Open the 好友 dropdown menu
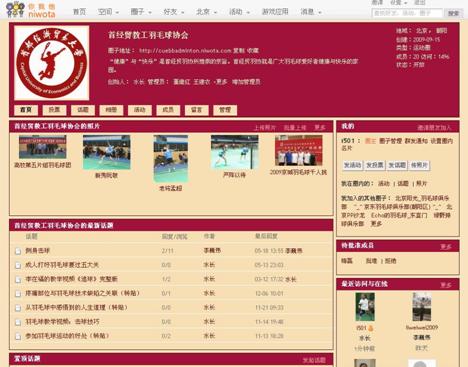 click(174, 12)
